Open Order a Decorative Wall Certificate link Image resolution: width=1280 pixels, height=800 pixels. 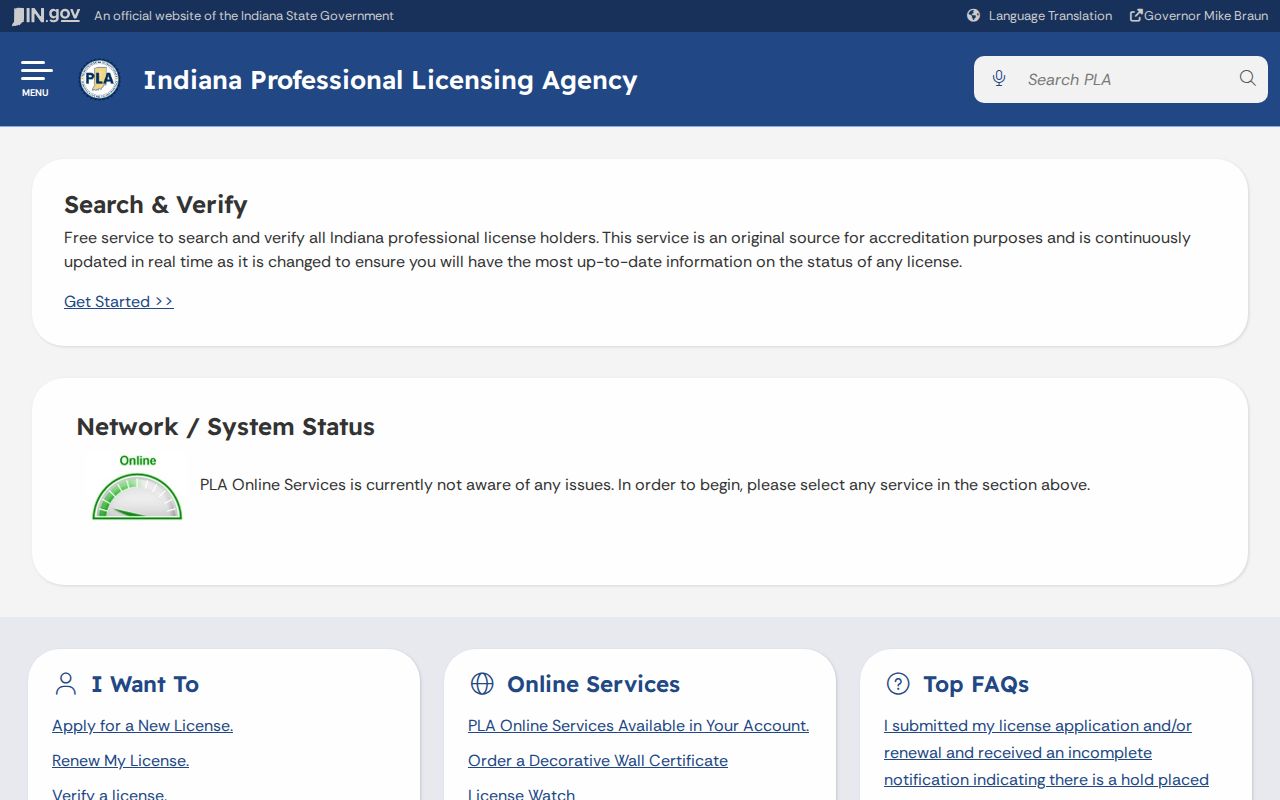coord(598,761)
